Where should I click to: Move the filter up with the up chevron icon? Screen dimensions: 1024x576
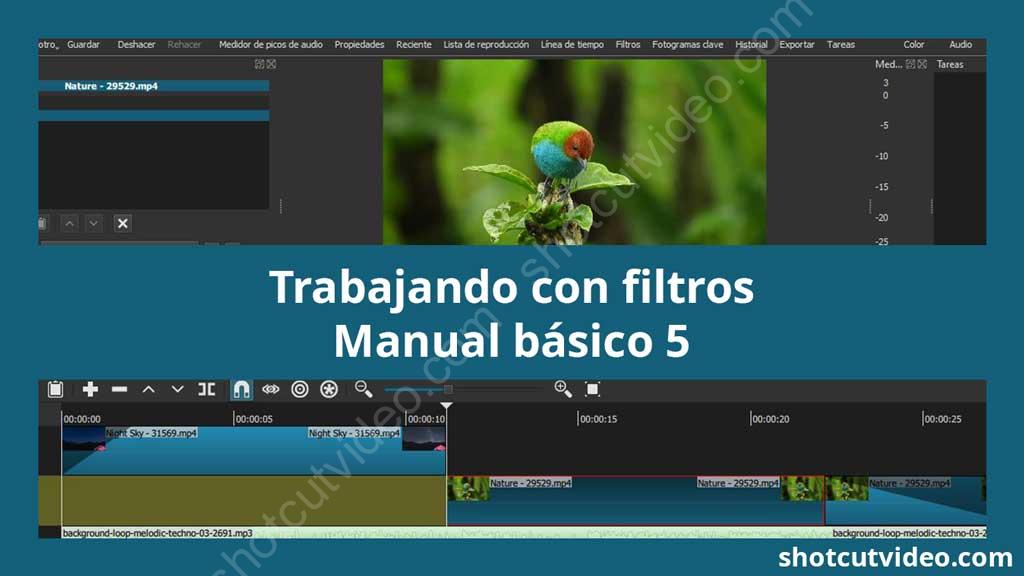click(x=70, y=222)
